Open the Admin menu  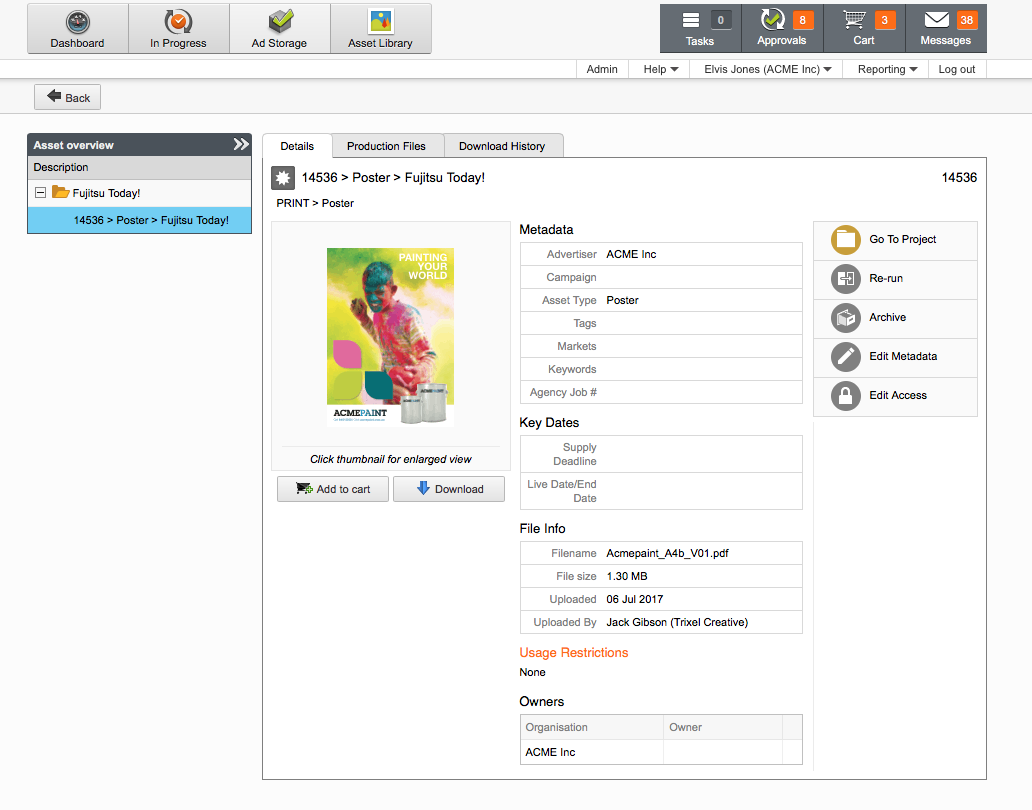[x=602, y=69]
